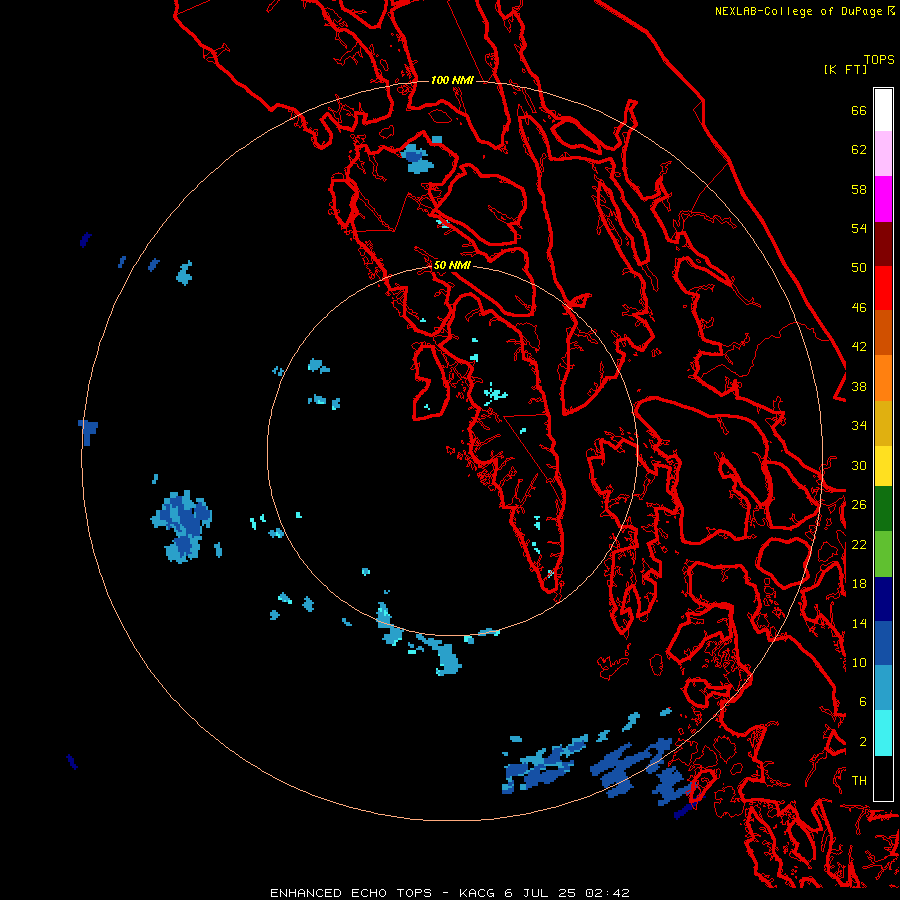Pick the navy blue legend swatch
The width and height of the screenshot is (900, 900).
(x=883, y=599)
